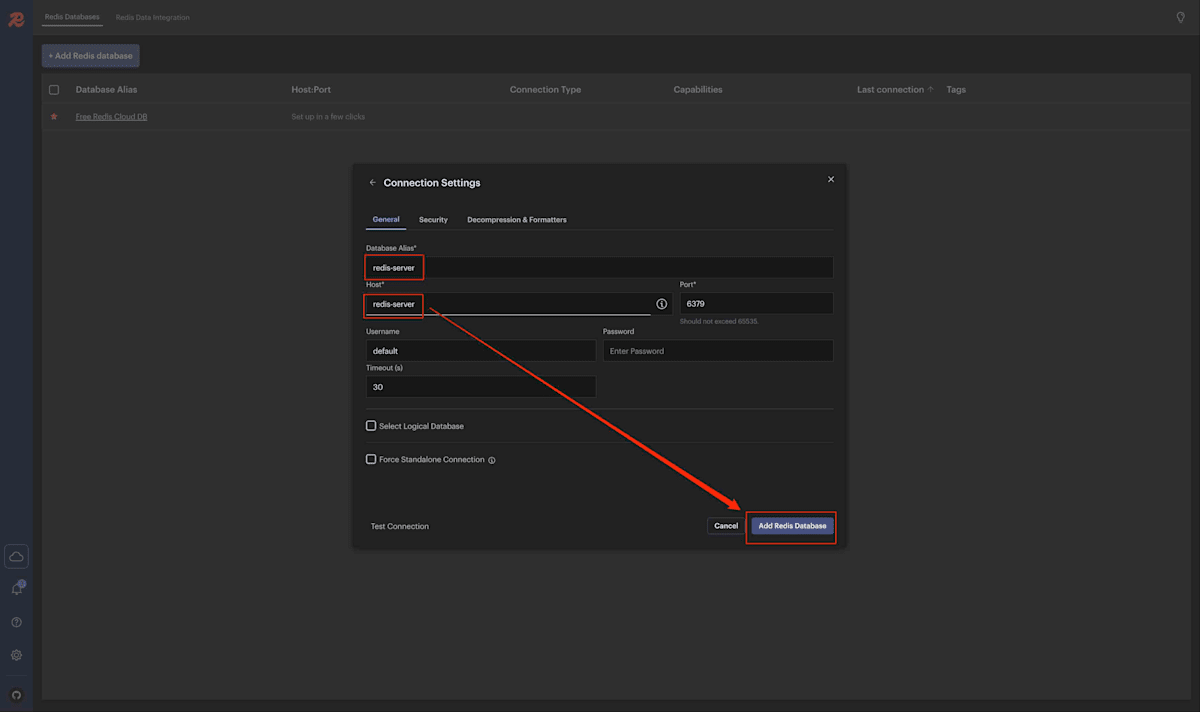Click the 'Set up in a few clicks' text
1200x712 pixels.
328,117
